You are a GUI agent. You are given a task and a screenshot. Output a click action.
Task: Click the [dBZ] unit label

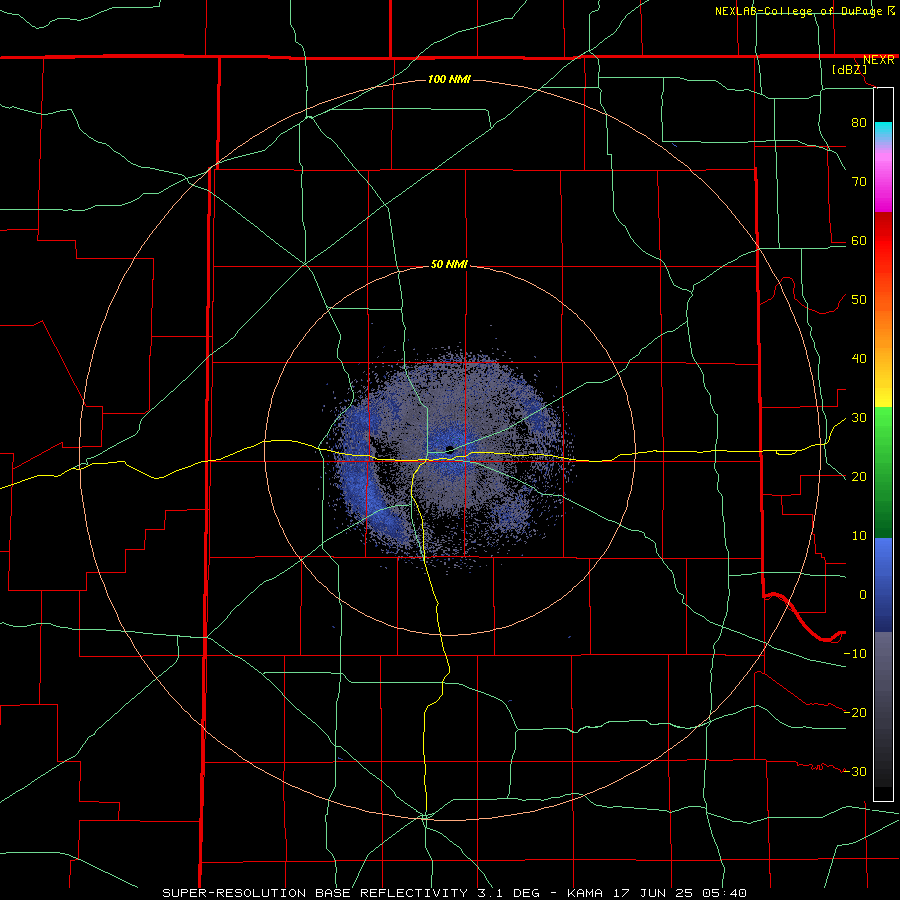pos(849,70)
